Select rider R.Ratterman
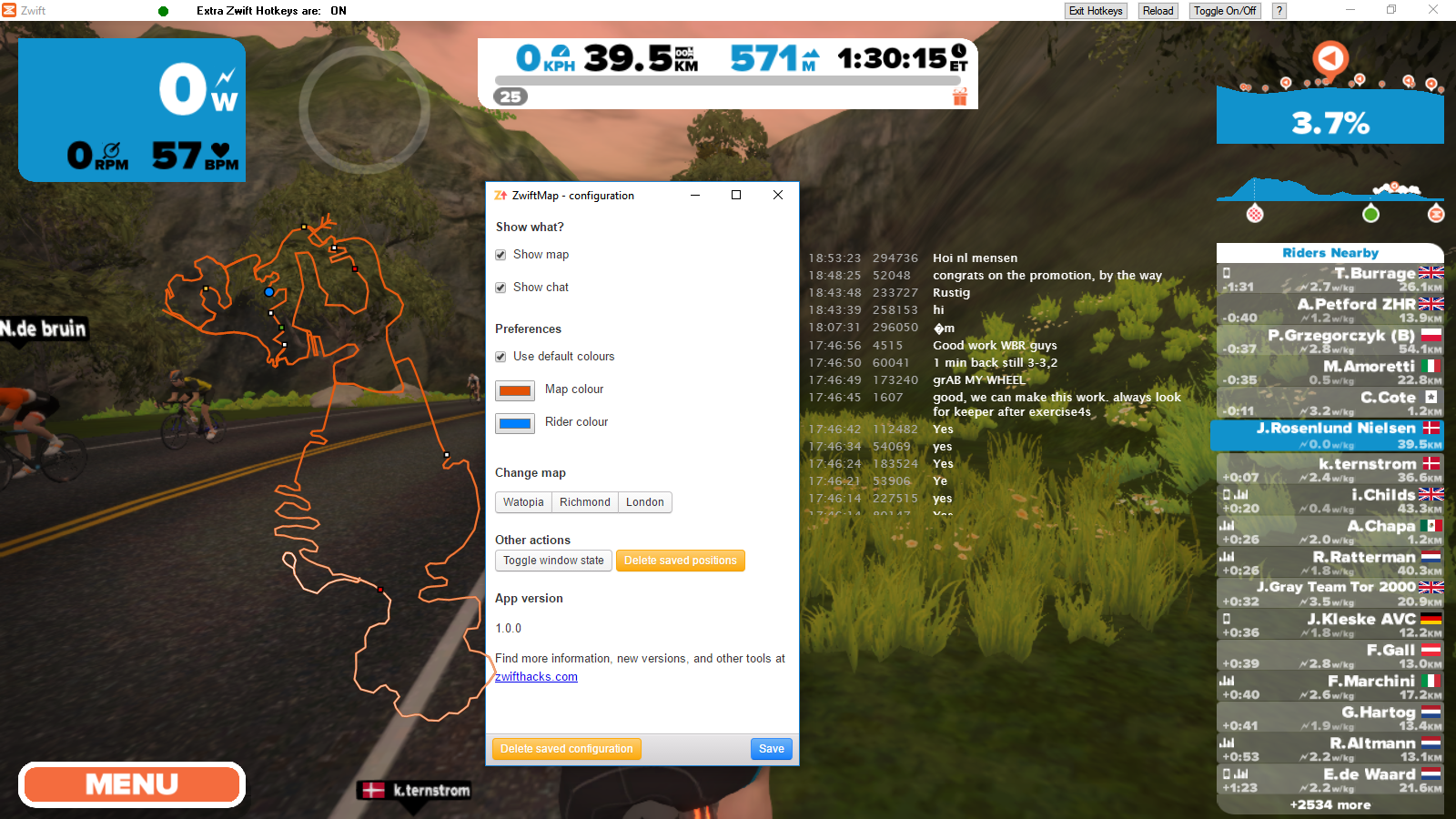The height and width of the screenshot is (819, 1456). [x=1330, y=562]
